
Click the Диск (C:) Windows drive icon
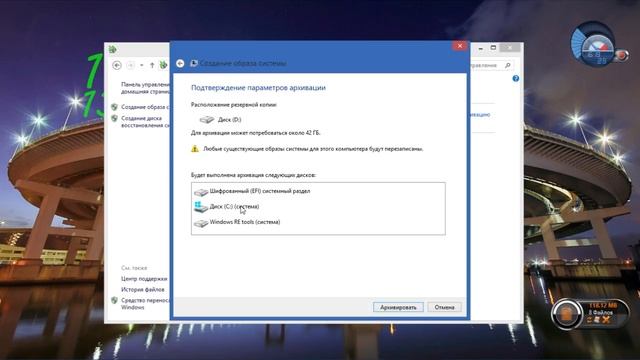pyautogui.click(x=201, y=207)
